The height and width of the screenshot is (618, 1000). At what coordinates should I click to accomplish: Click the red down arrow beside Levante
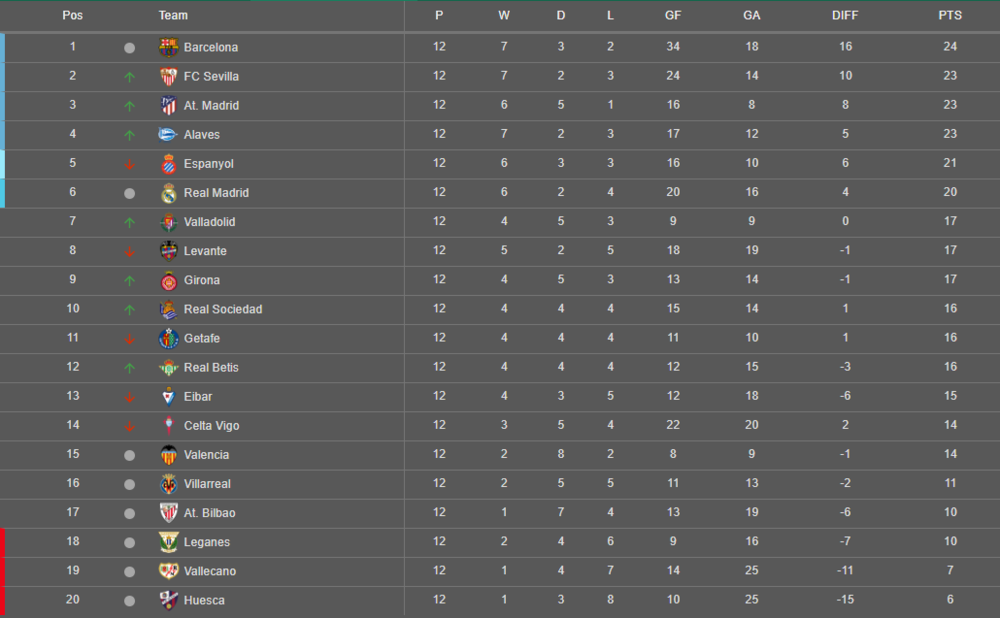tap(129, 252)
